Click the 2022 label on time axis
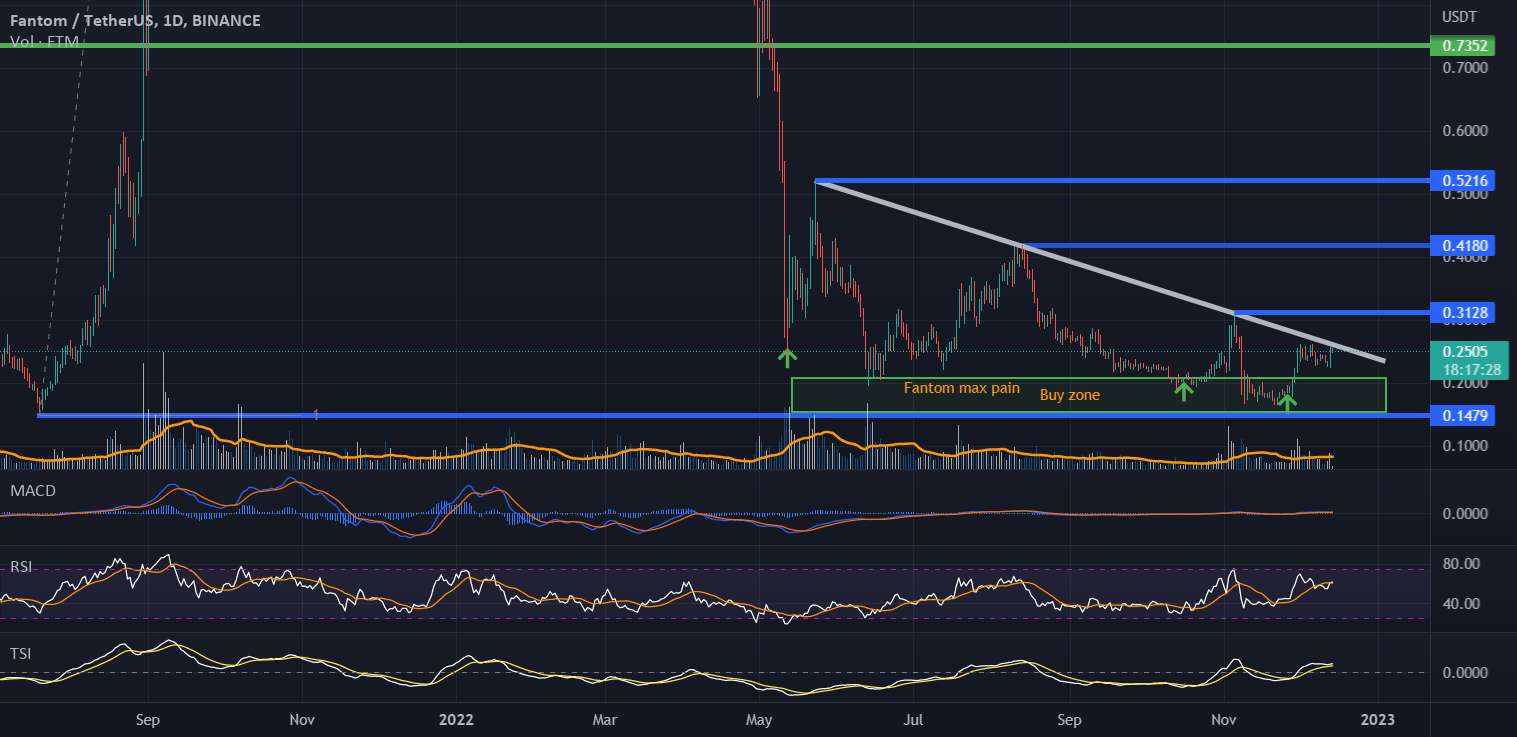The width and height of the screenshot is (1517, 737). pos(455,719)
